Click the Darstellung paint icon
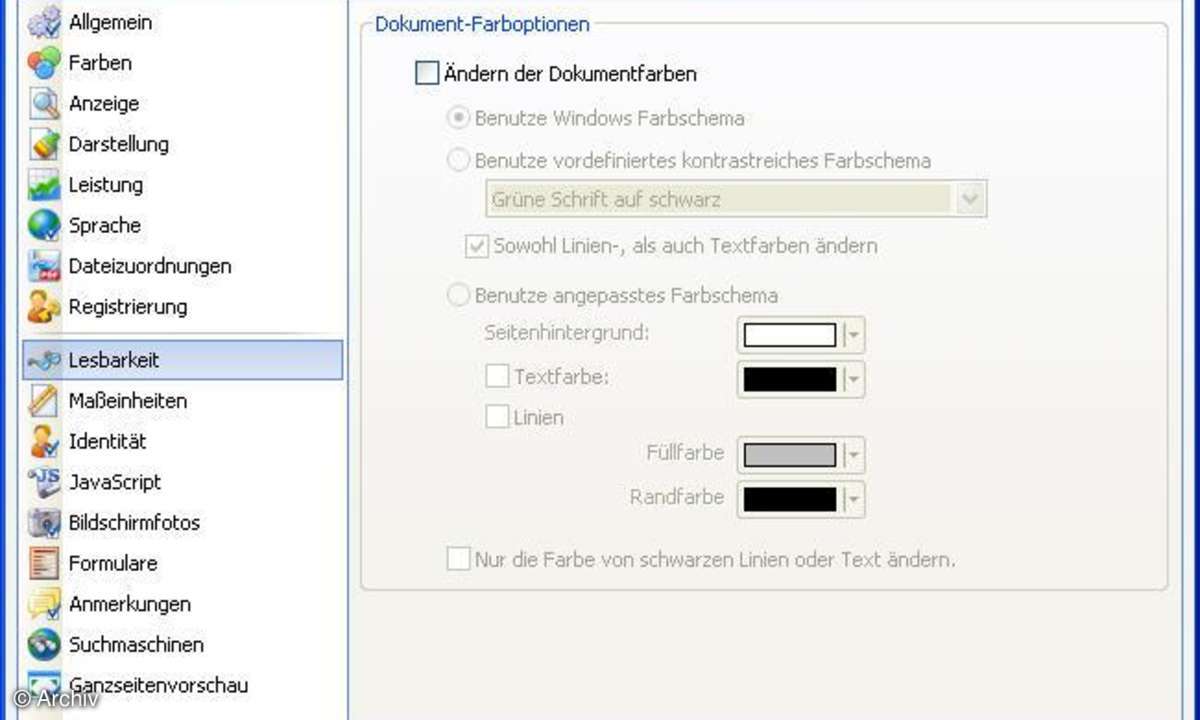This screenshot has width=1200, height=720. coord(44,144)
